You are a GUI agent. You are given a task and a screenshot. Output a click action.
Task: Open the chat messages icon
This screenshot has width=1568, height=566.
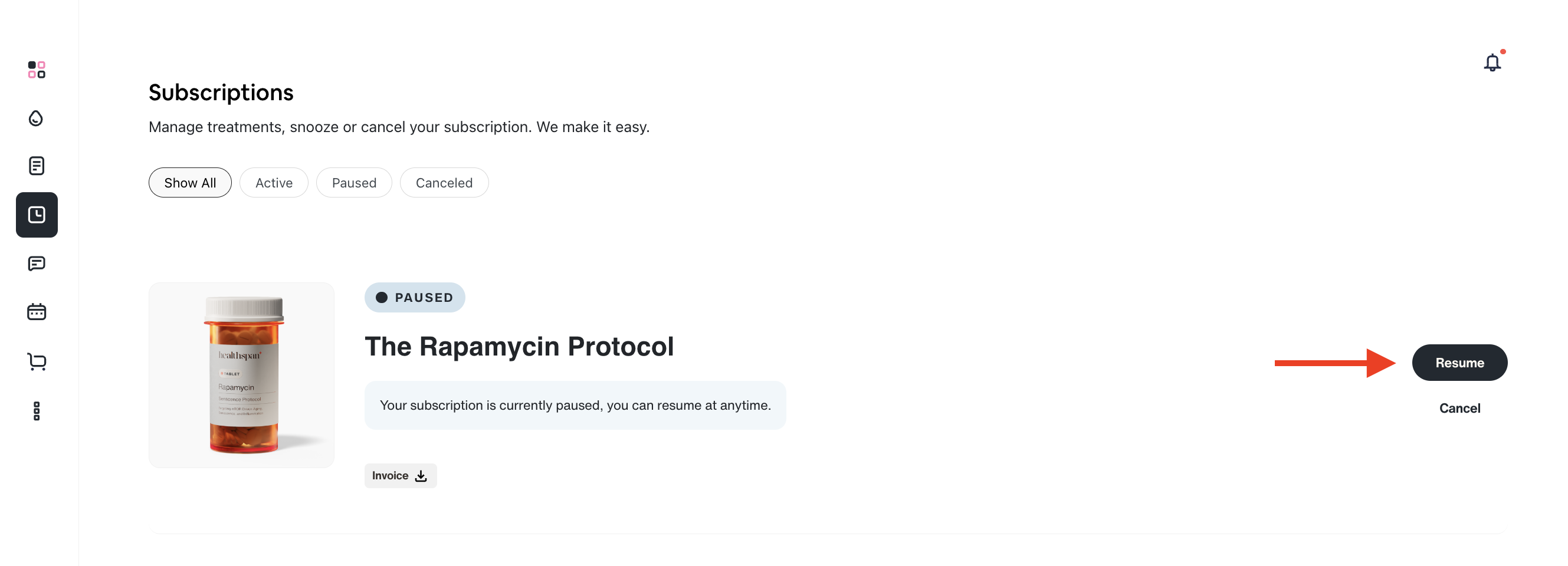point(37,263)
